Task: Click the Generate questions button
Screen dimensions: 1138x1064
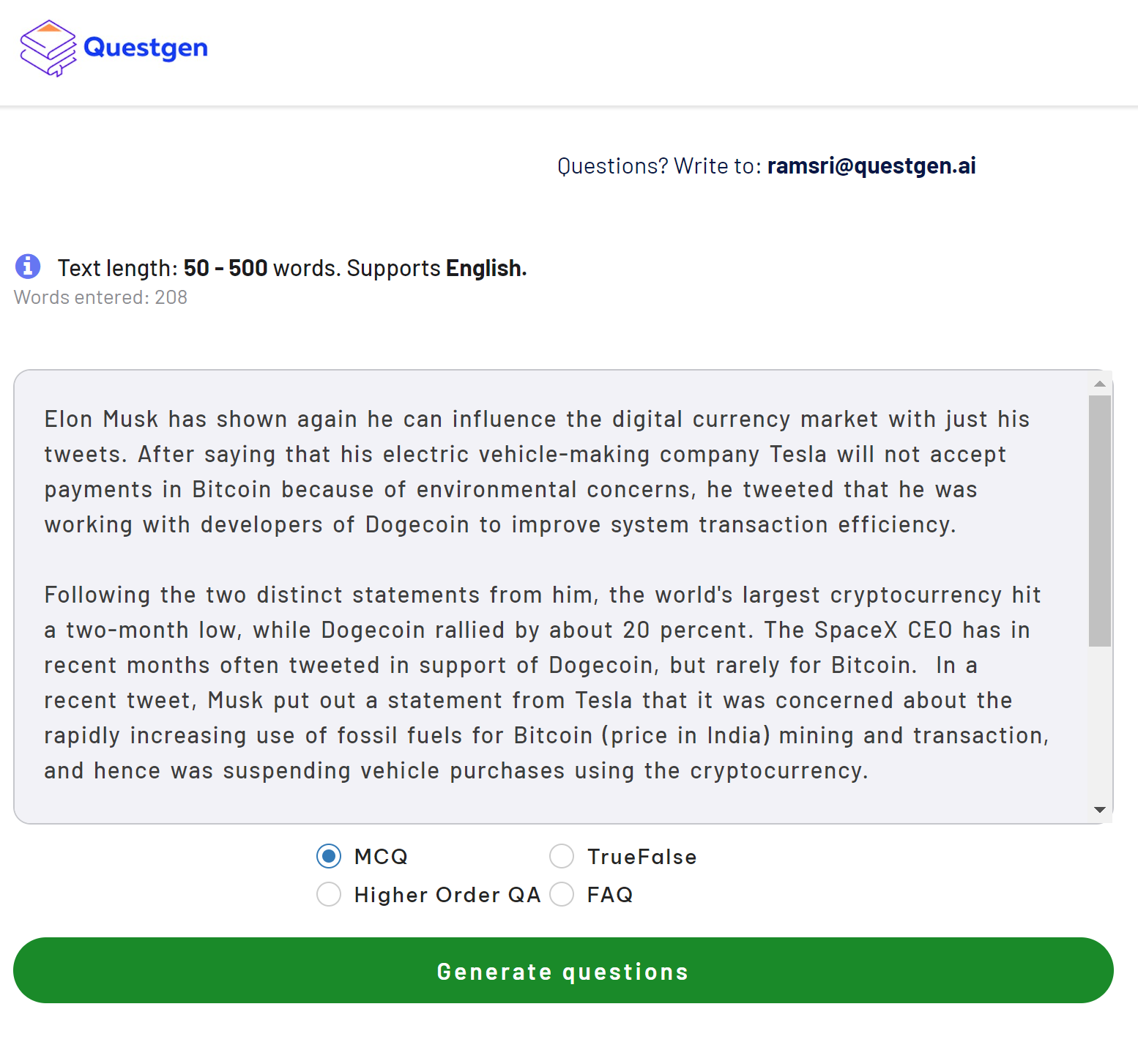Action: (x=563, y=970)
